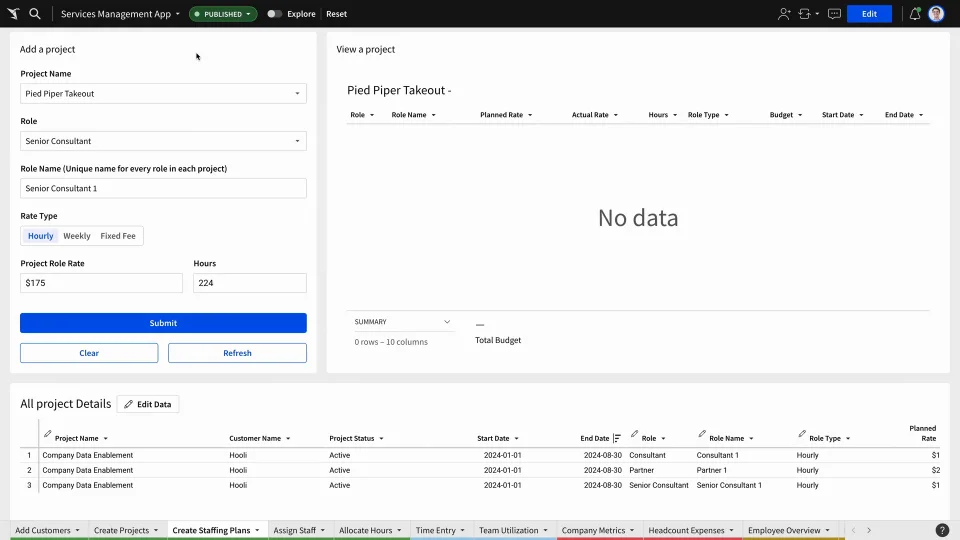Click the share with users icon

click(784, 13)
